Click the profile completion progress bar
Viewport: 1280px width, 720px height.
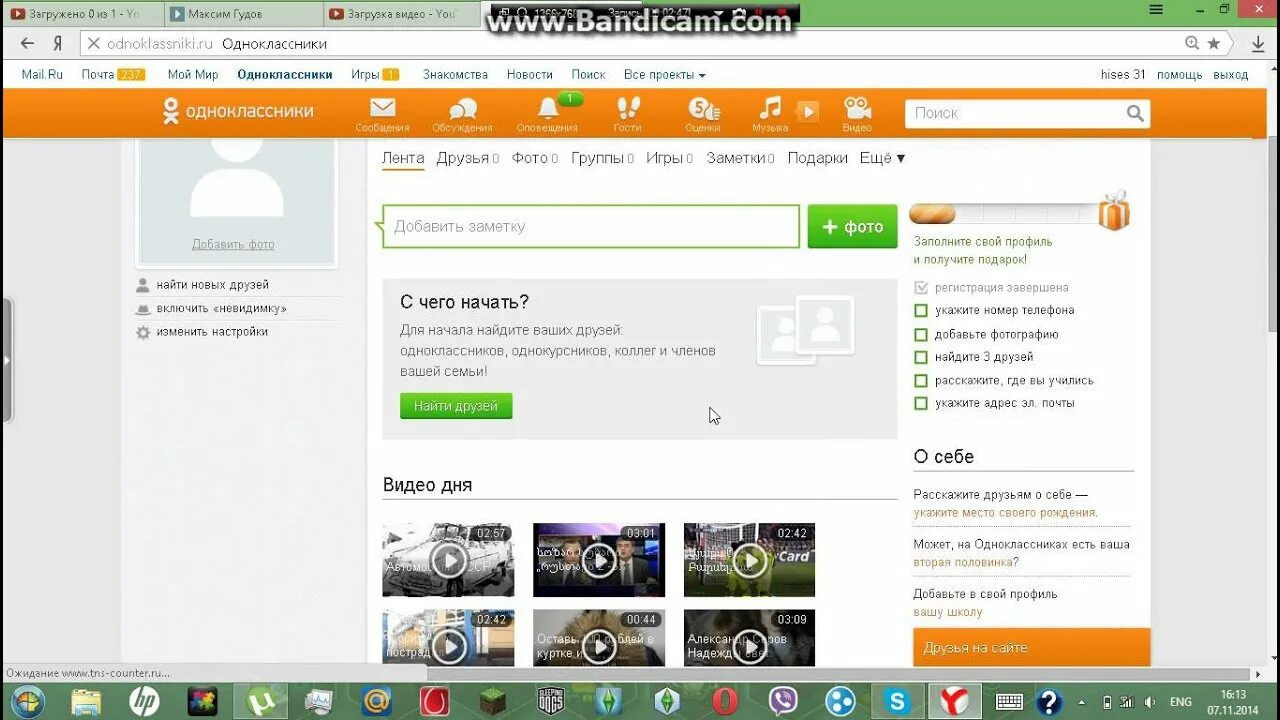click(1003, 214)
